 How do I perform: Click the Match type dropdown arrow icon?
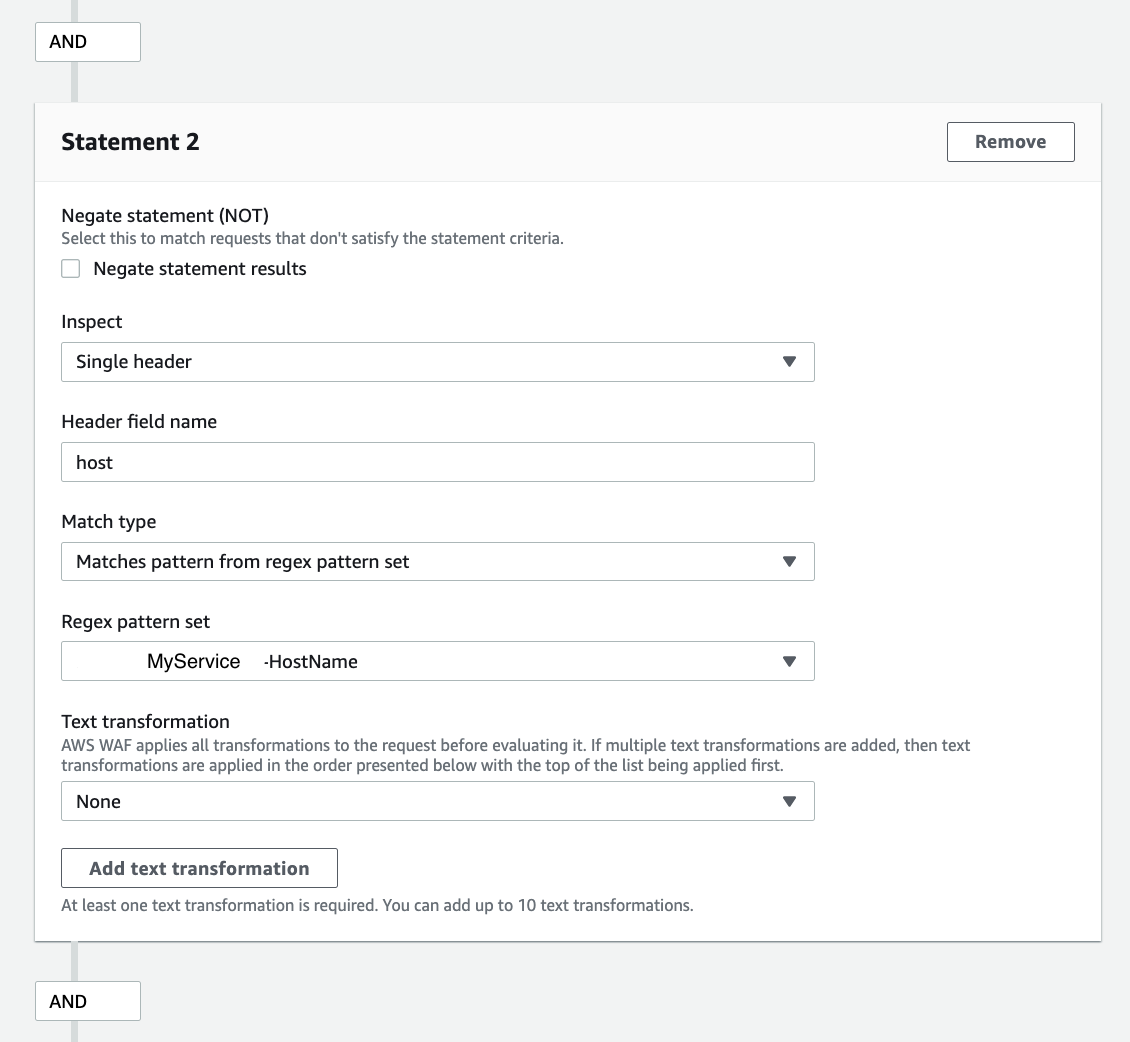pyautogui.click(x=789, y=562)
